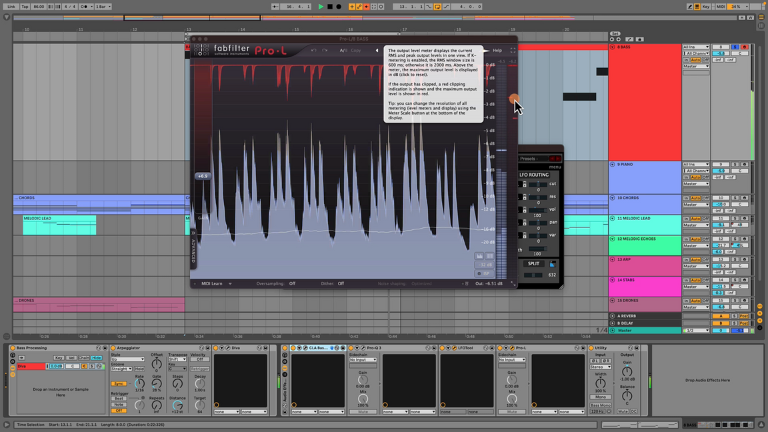Toggle A/B compare in Pro-L

pos(343,50)
